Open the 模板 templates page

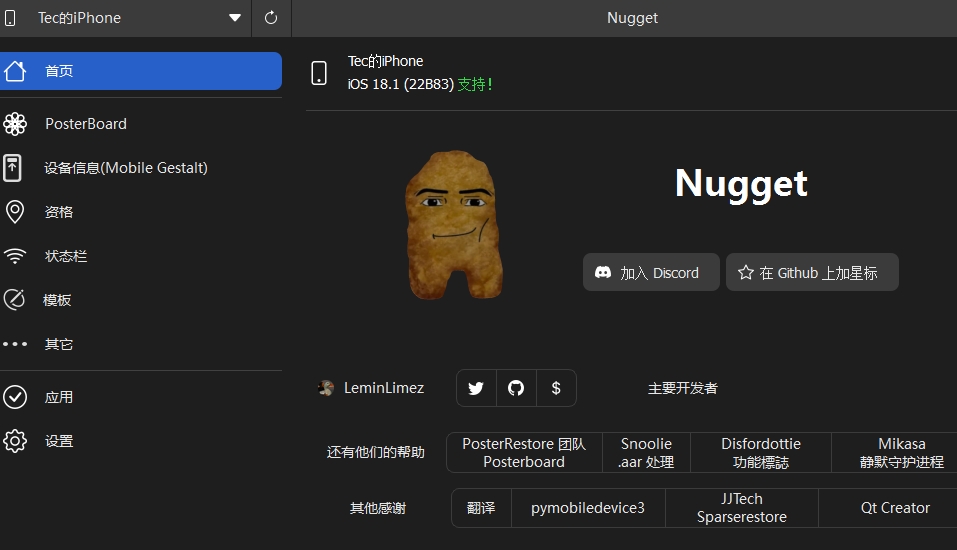[x=57, y=300]
